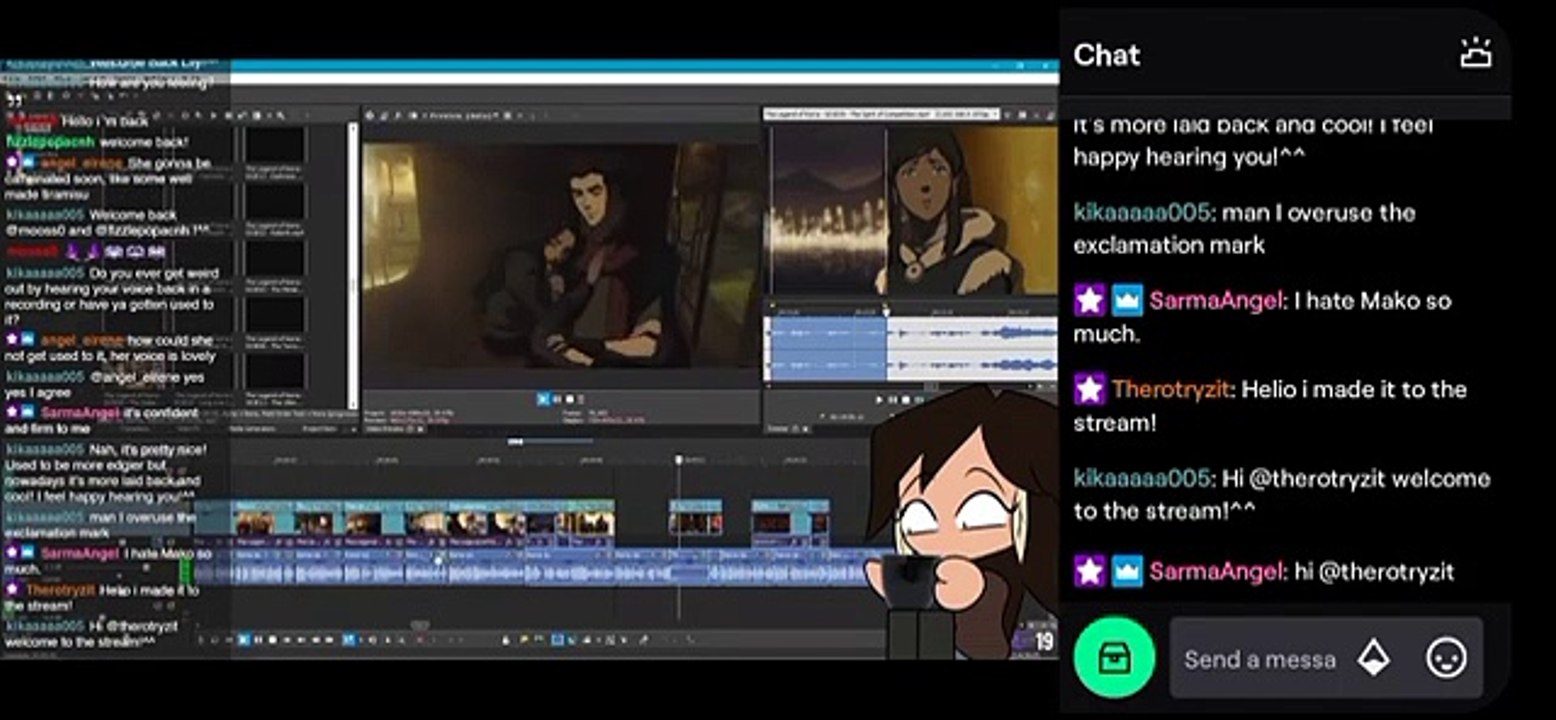1556x720 pixels.
Task: Tap the crown badge on SarmaAngel's "hi" message
Action: (1127, 571)
